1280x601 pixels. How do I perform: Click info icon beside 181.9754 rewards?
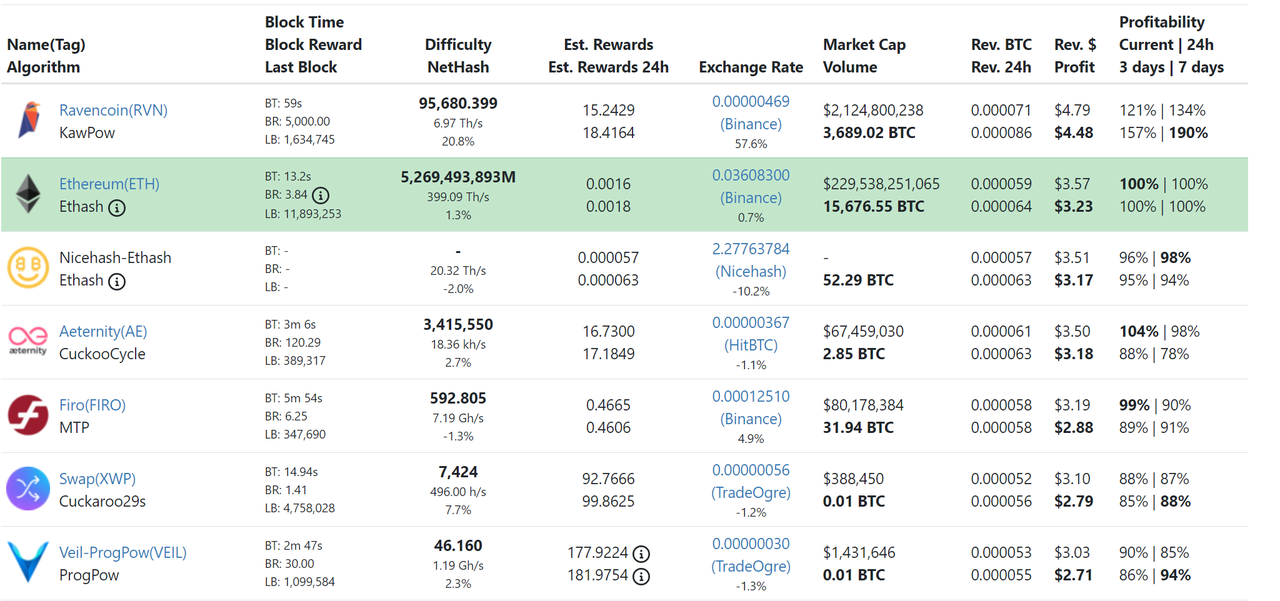pos(642,576)
